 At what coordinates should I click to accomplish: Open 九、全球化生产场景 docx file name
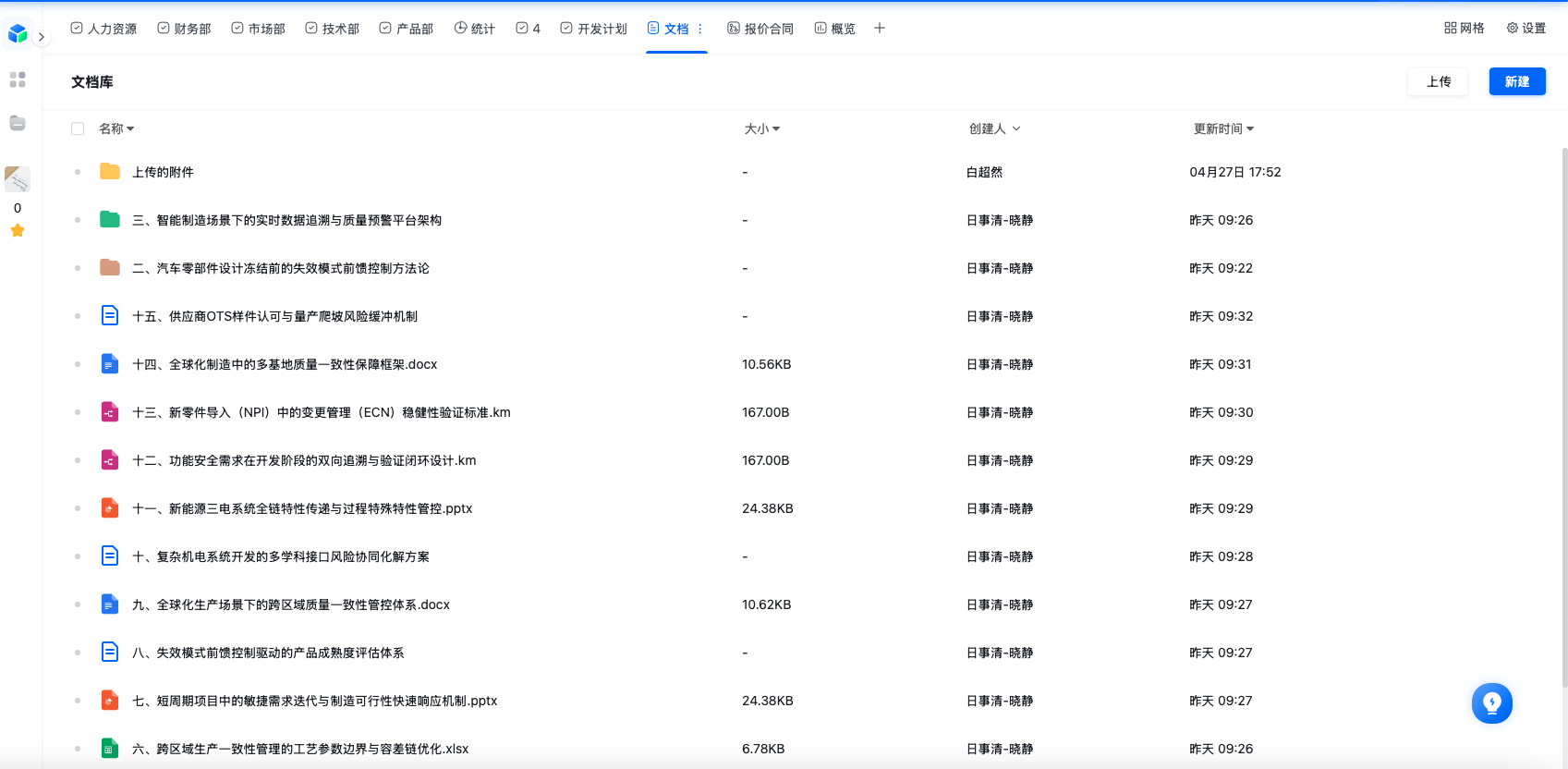(x=291, y=604)
